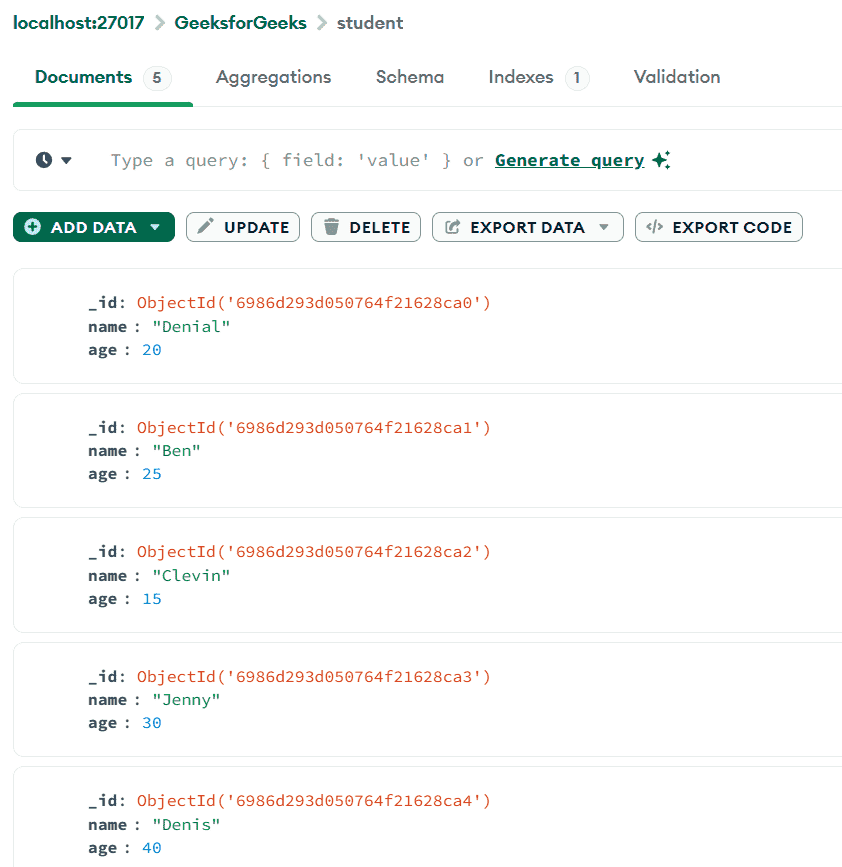Click the Generate query sparkle icon
This screenshot has width=842, height=867.
[x=661, y=160]
